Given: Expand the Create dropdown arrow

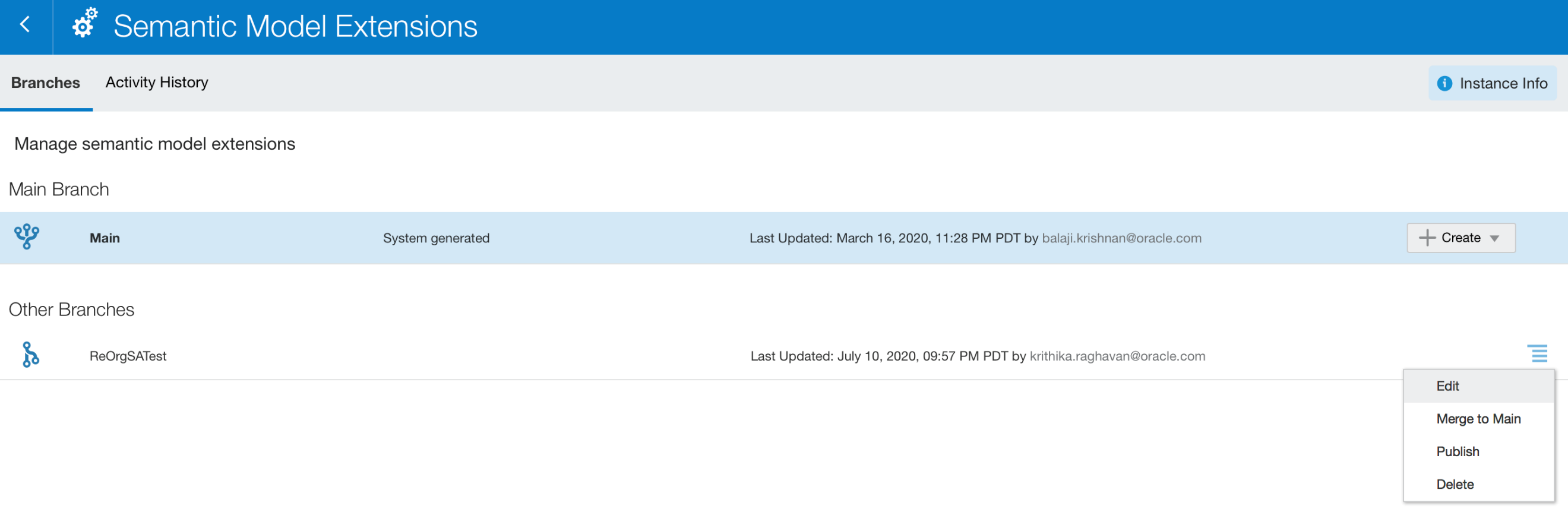Looking at the screenshot, I should click(1494, 238).
